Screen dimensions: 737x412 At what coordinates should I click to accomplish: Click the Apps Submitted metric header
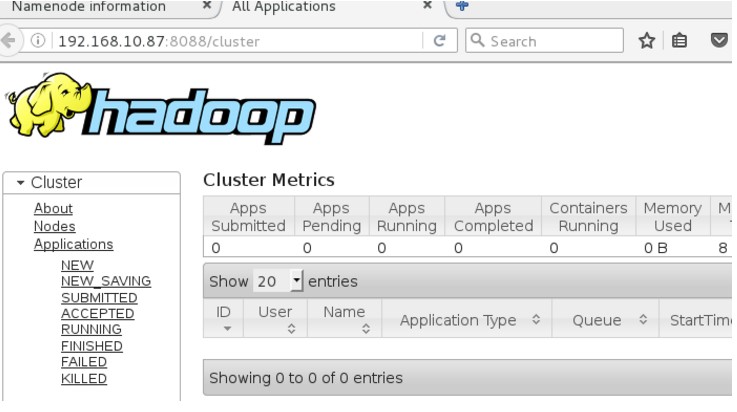[x=249, y=216]
